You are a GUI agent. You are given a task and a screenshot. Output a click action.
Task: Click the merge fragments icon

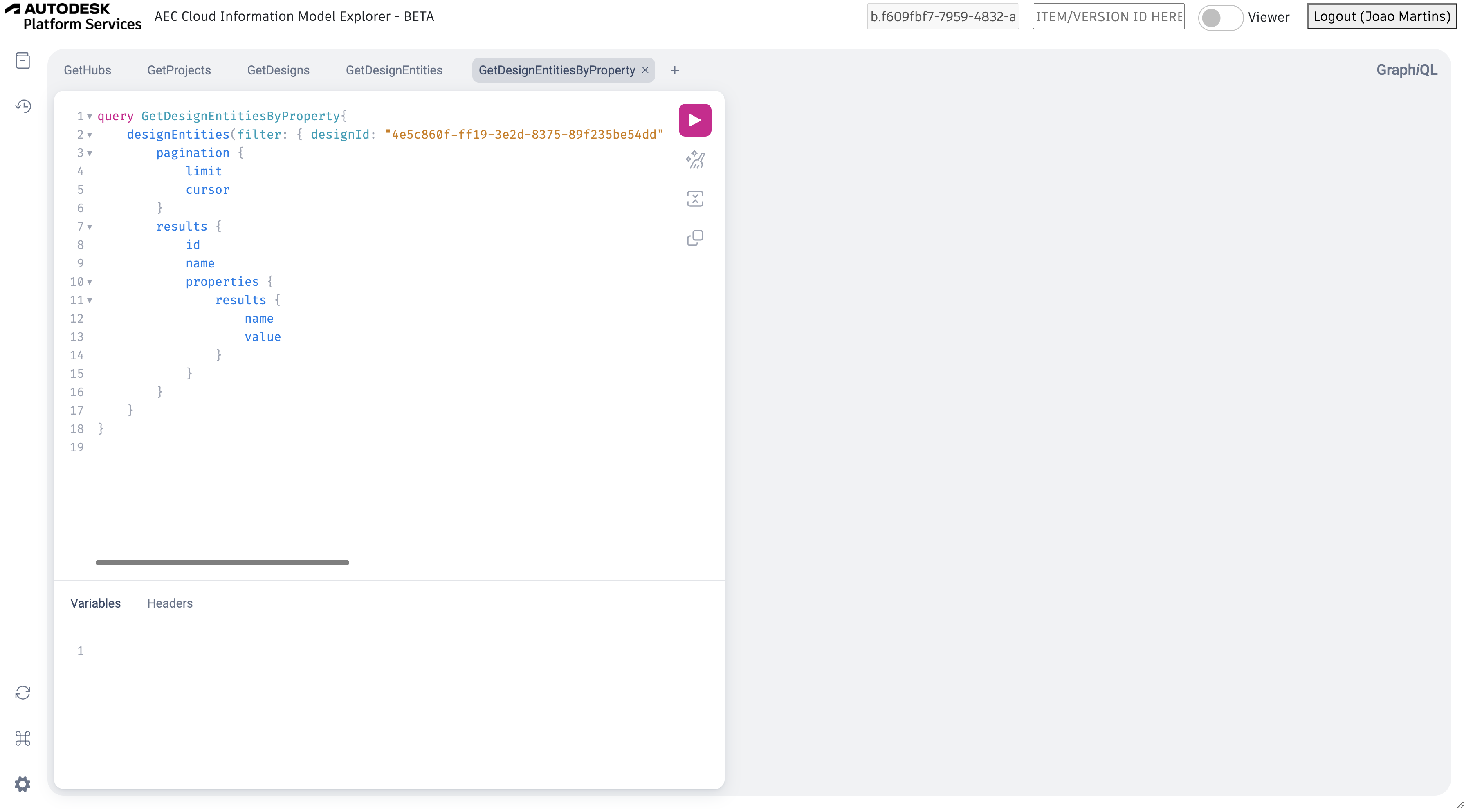click(694, 198)
